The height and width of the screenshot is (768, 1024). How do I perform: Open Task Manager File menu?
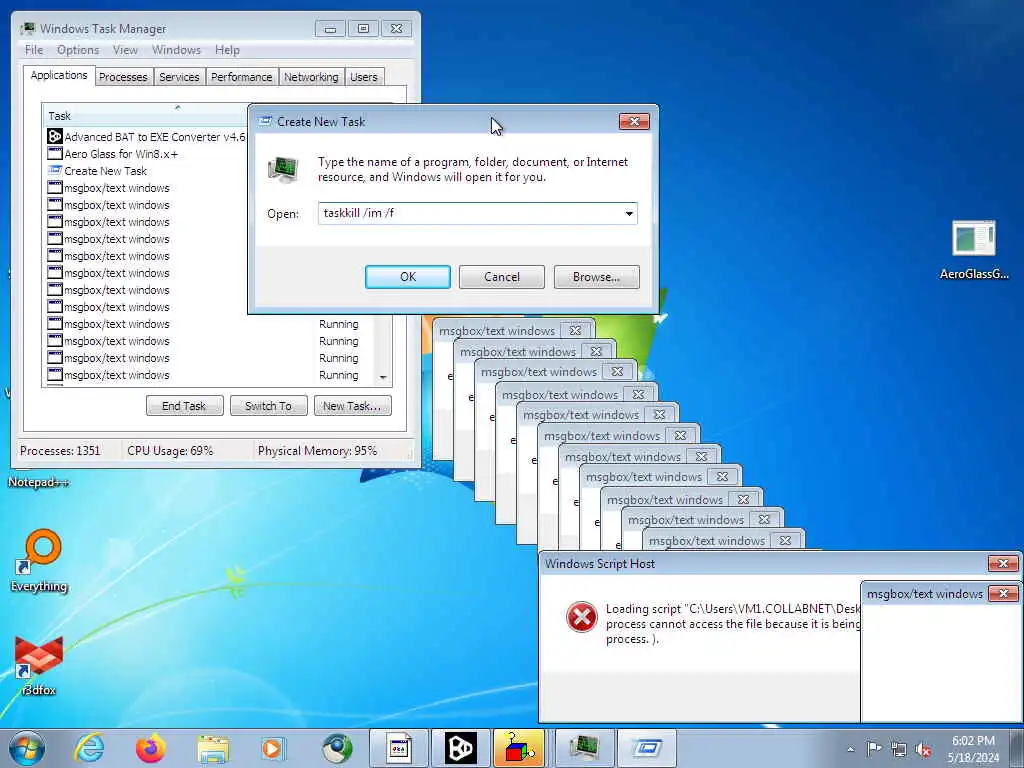pyautogui.click(x=34, y=50)
